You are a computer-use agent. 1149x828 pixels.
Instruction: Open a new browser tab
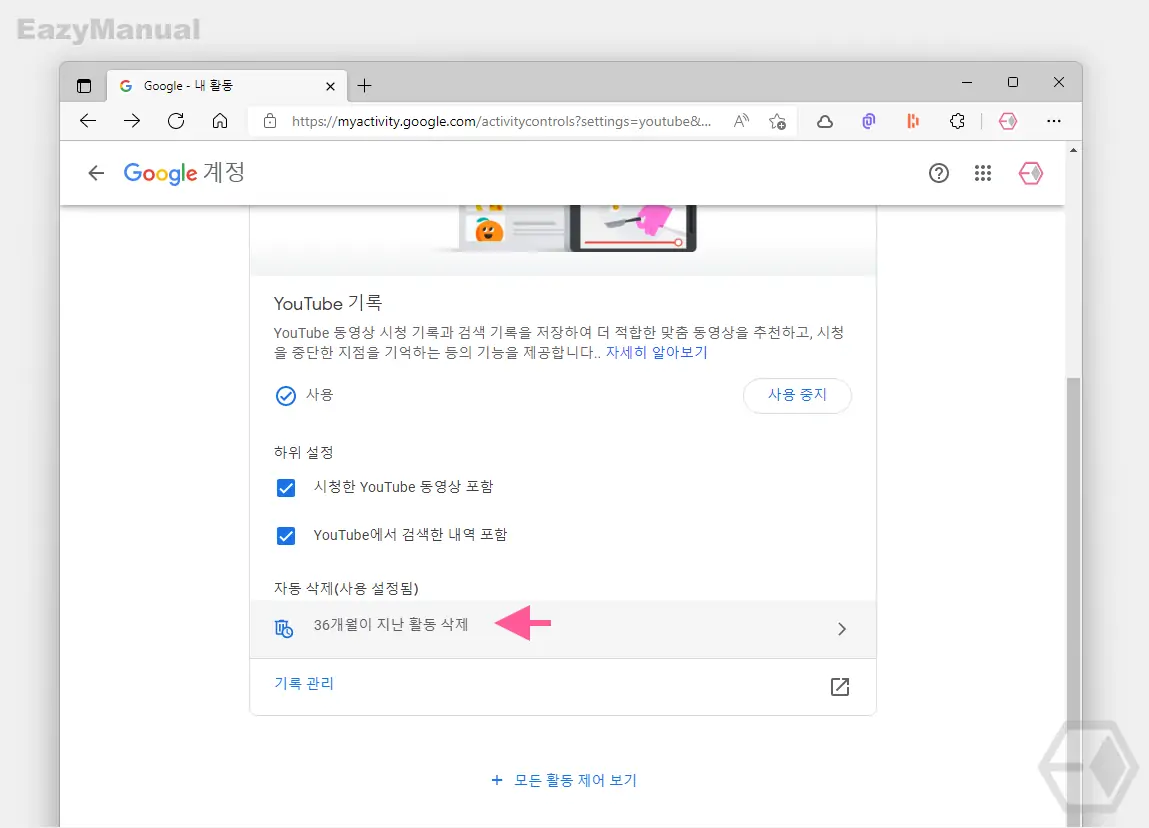tap(364, 86)
